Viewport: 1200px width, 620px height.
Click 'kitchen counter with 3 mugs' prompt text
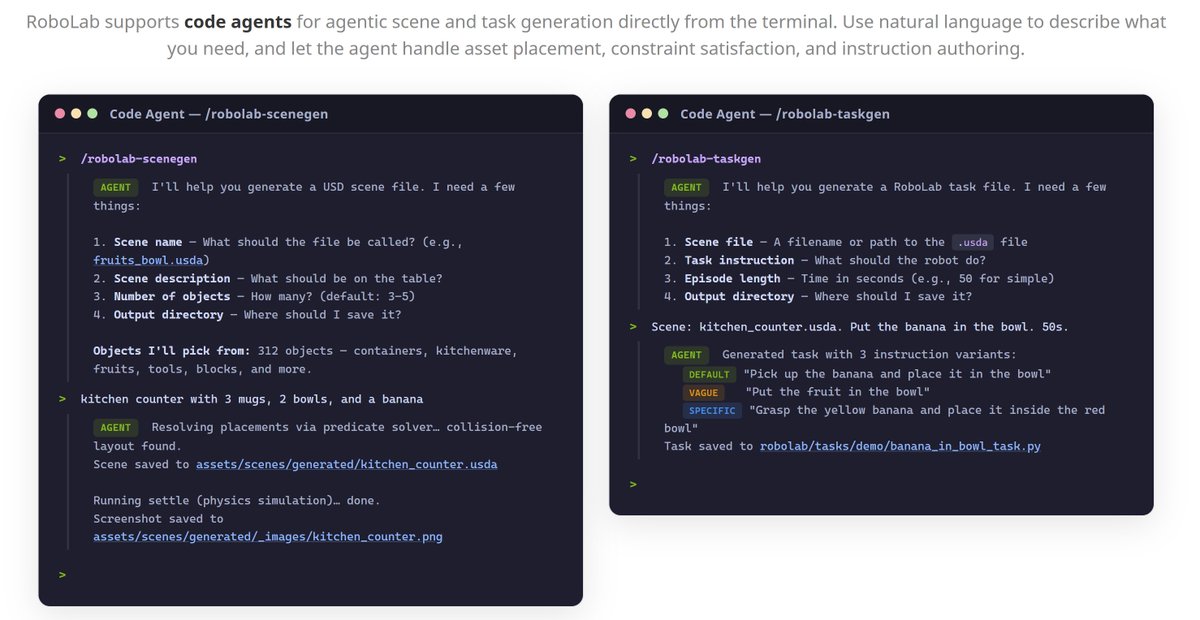coord(251,399)
